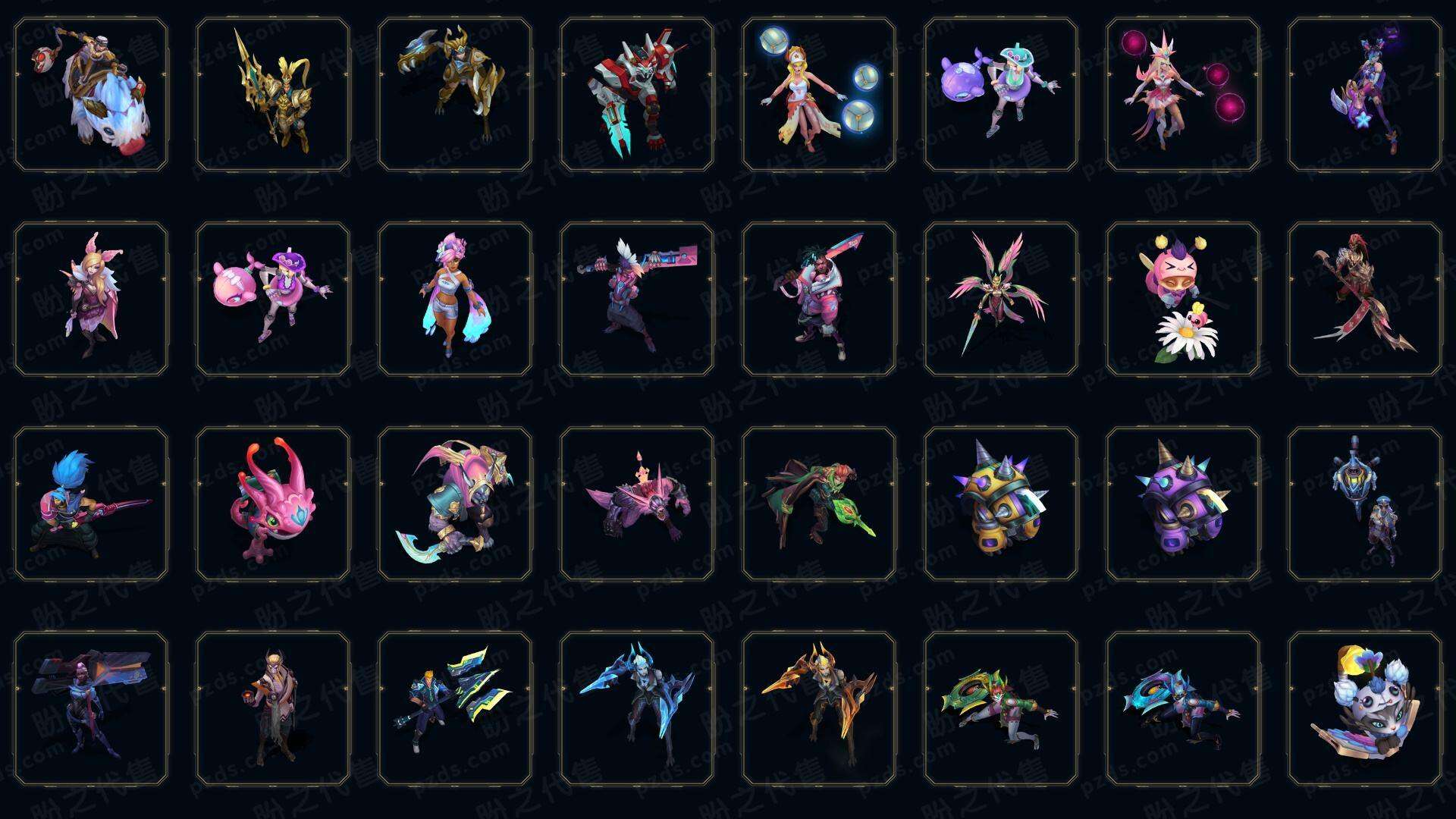Choose the blonde bunny-eared girl skin

pos(91,300)
